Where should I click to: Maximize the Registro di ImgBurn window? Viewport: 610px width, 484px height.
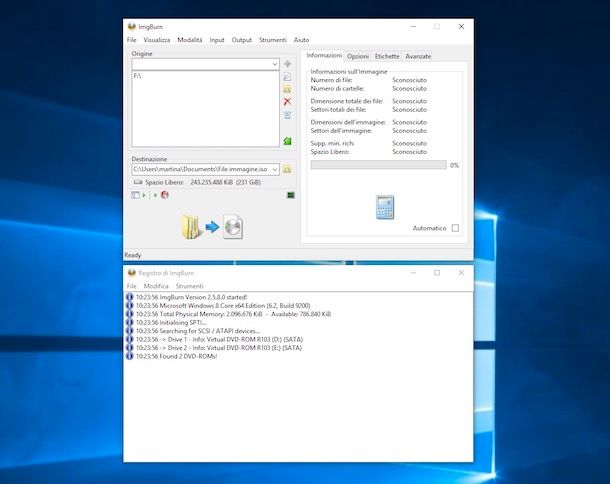point(437,273)
